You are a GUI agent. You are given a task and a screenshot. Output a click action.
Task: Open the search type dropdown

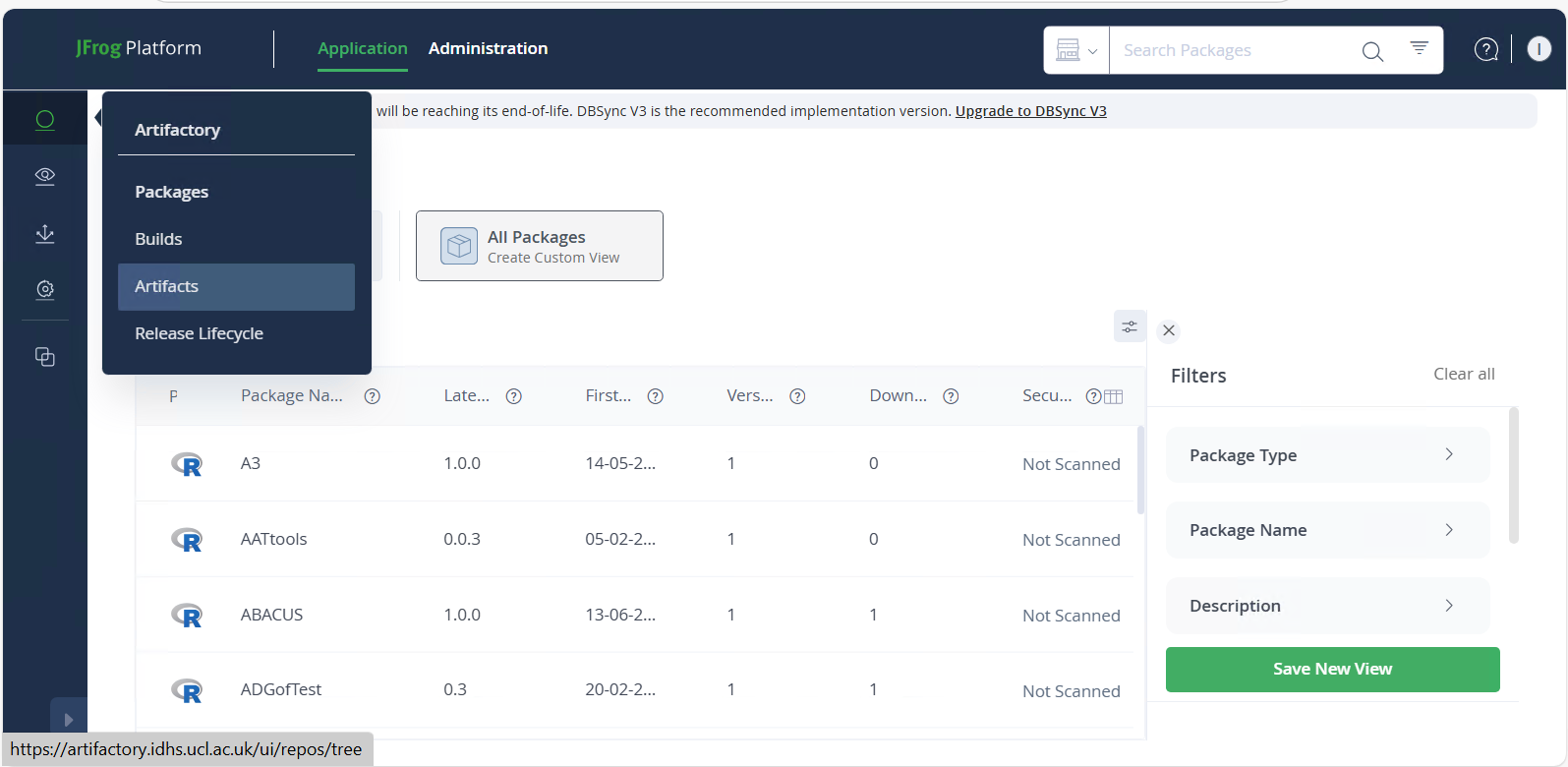[1076, 50]
